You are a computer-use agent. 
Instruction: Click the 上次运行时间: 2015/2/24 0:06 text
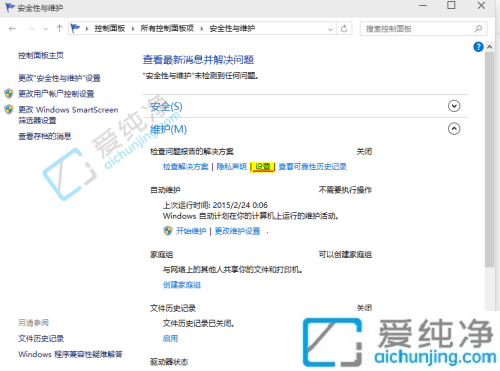(x=215, y=205)
